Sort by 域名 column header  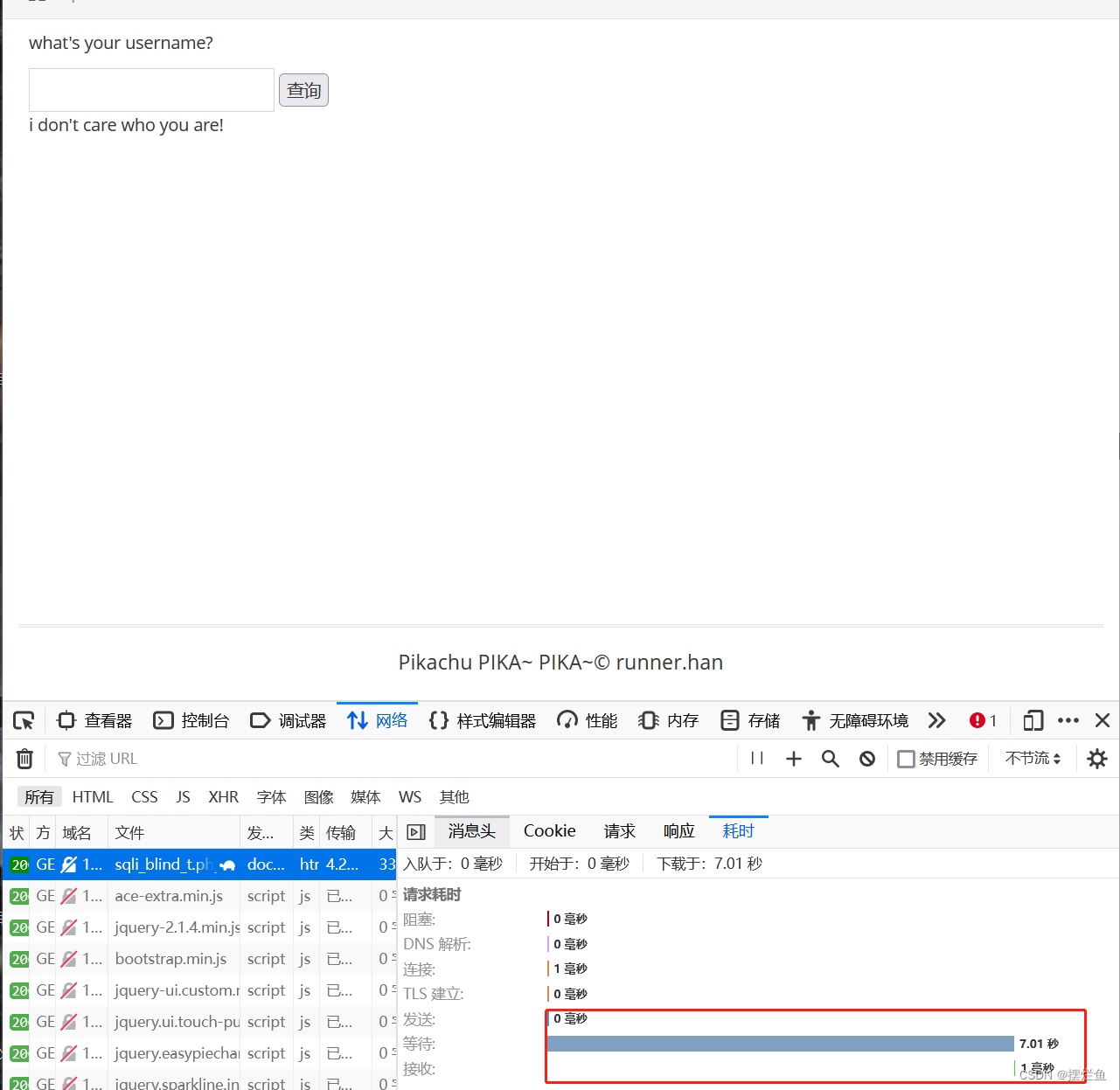[81, 833]
